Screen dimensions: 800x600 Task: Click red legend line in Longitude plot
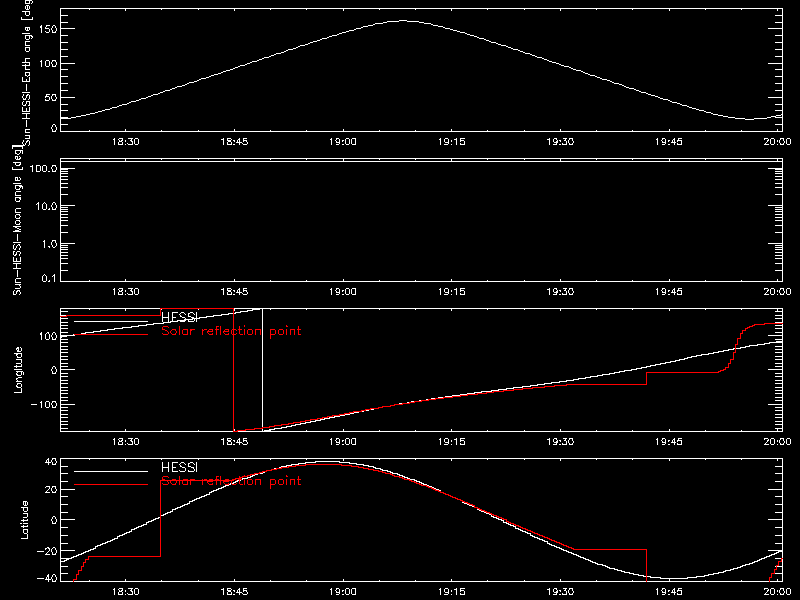pyautogui.click(x=111, y=335)
